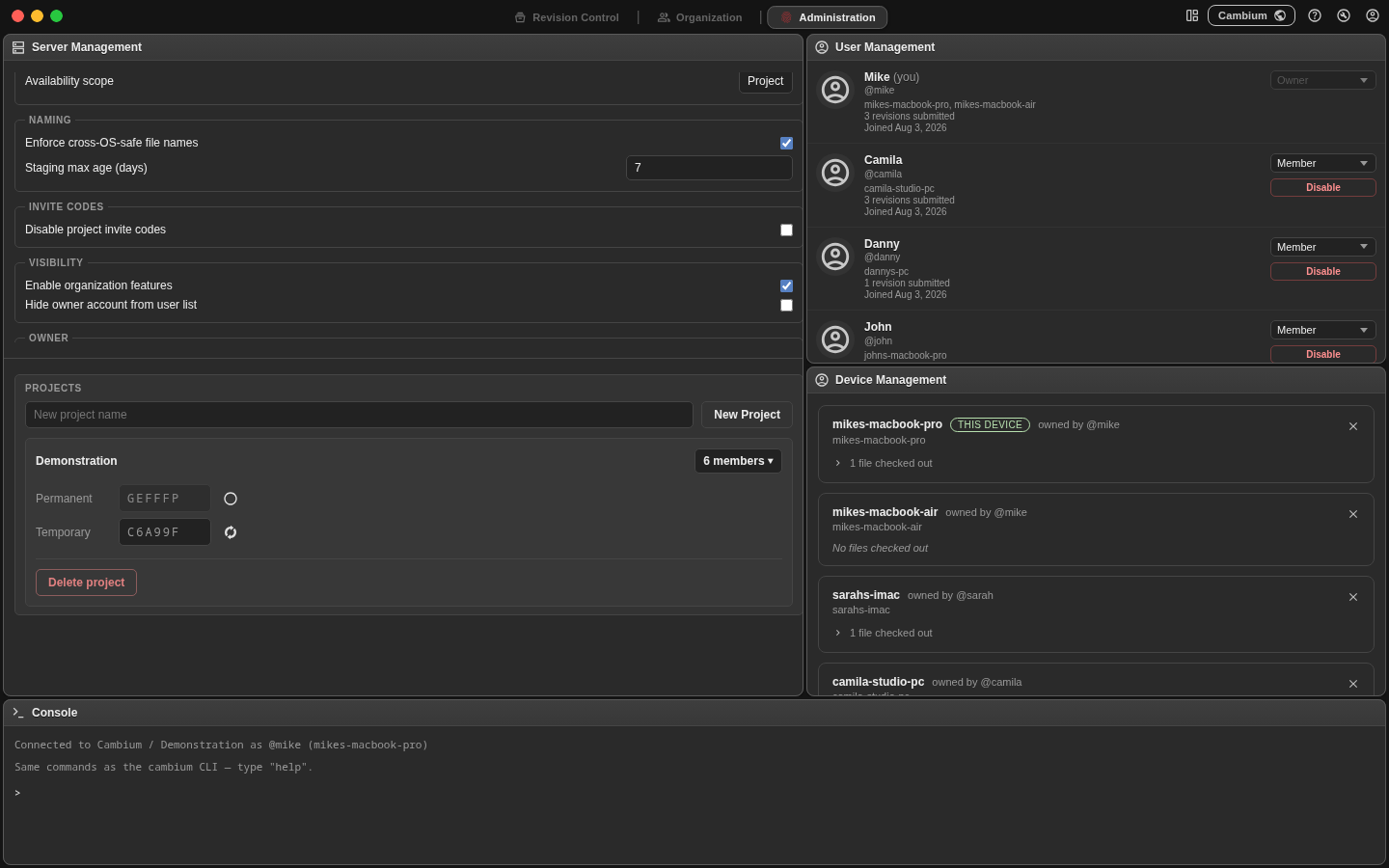This screenshot has width=1389, height=868.
Task: Expand sarahs-imac checked out files
Action: click(837, 633)
